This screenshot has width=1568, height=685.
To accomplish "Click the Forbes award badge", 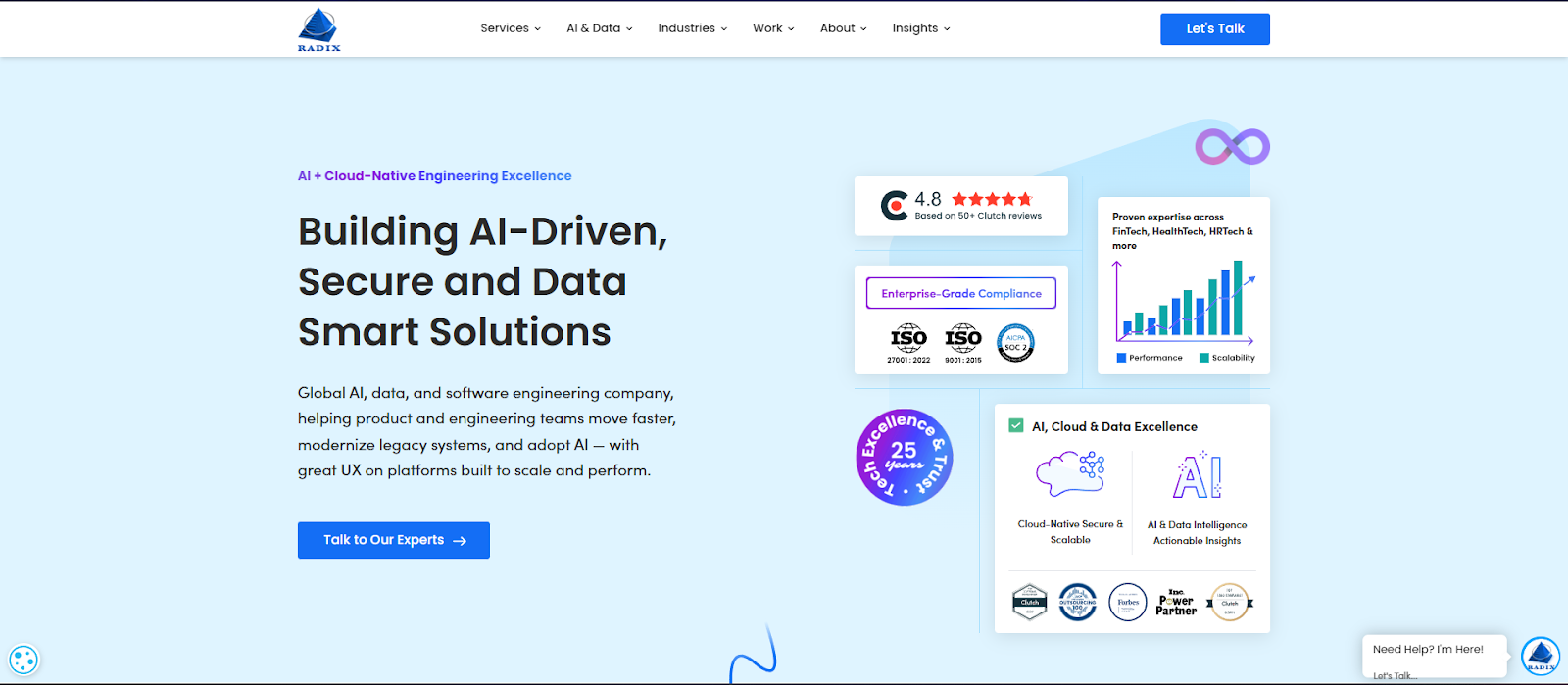I will tap(1128, 602).
